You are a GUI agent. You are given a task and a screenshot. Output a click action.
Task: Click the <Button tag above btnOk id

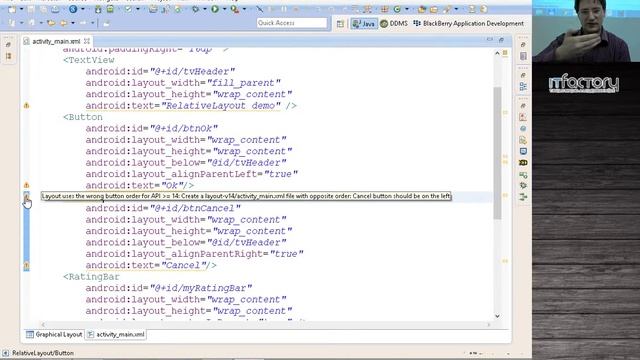pos(83,117)
